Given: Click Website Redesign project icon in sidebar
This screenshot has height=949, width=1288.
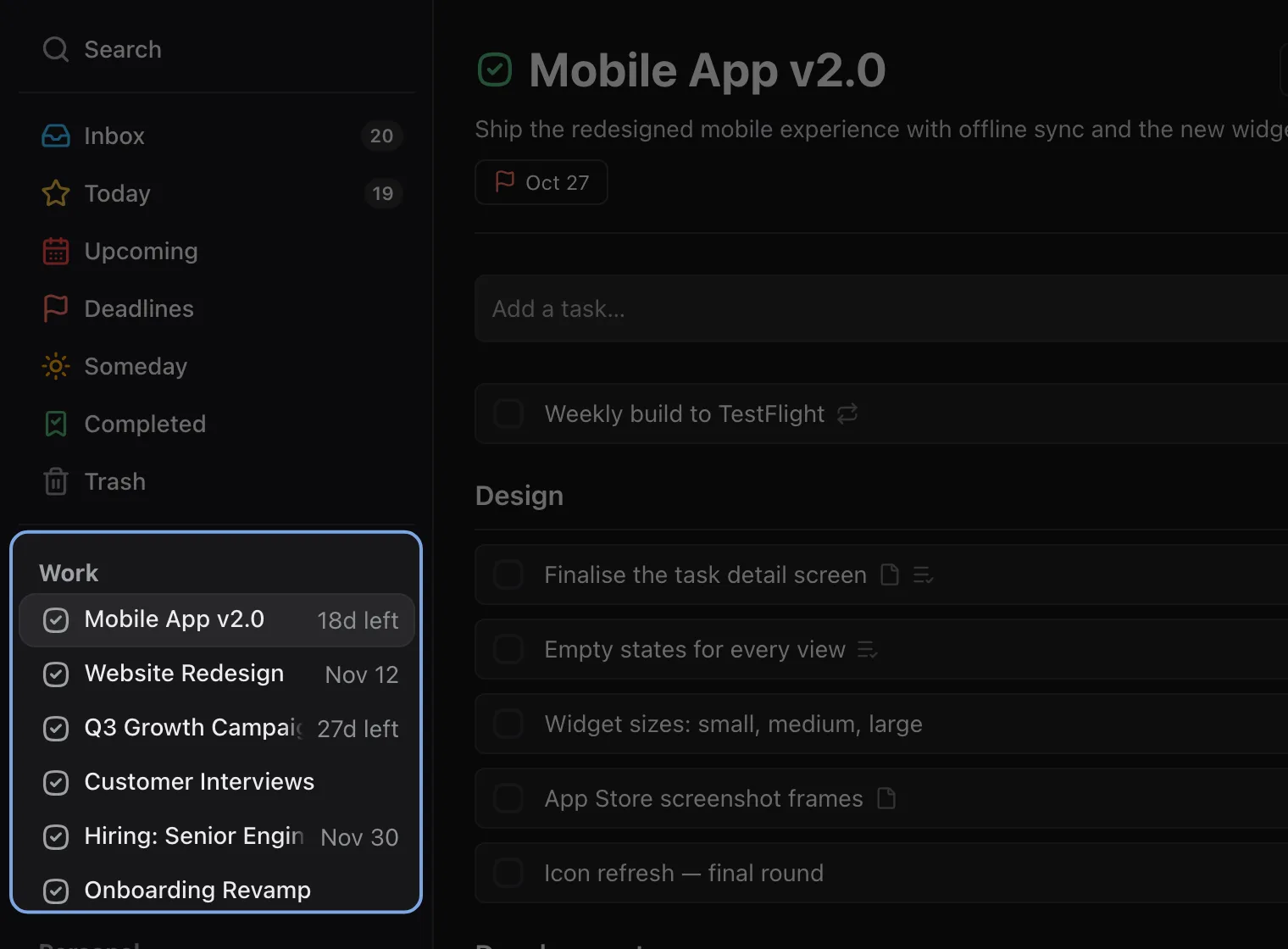Looking at the screenshot, I should tap(56, 674).
